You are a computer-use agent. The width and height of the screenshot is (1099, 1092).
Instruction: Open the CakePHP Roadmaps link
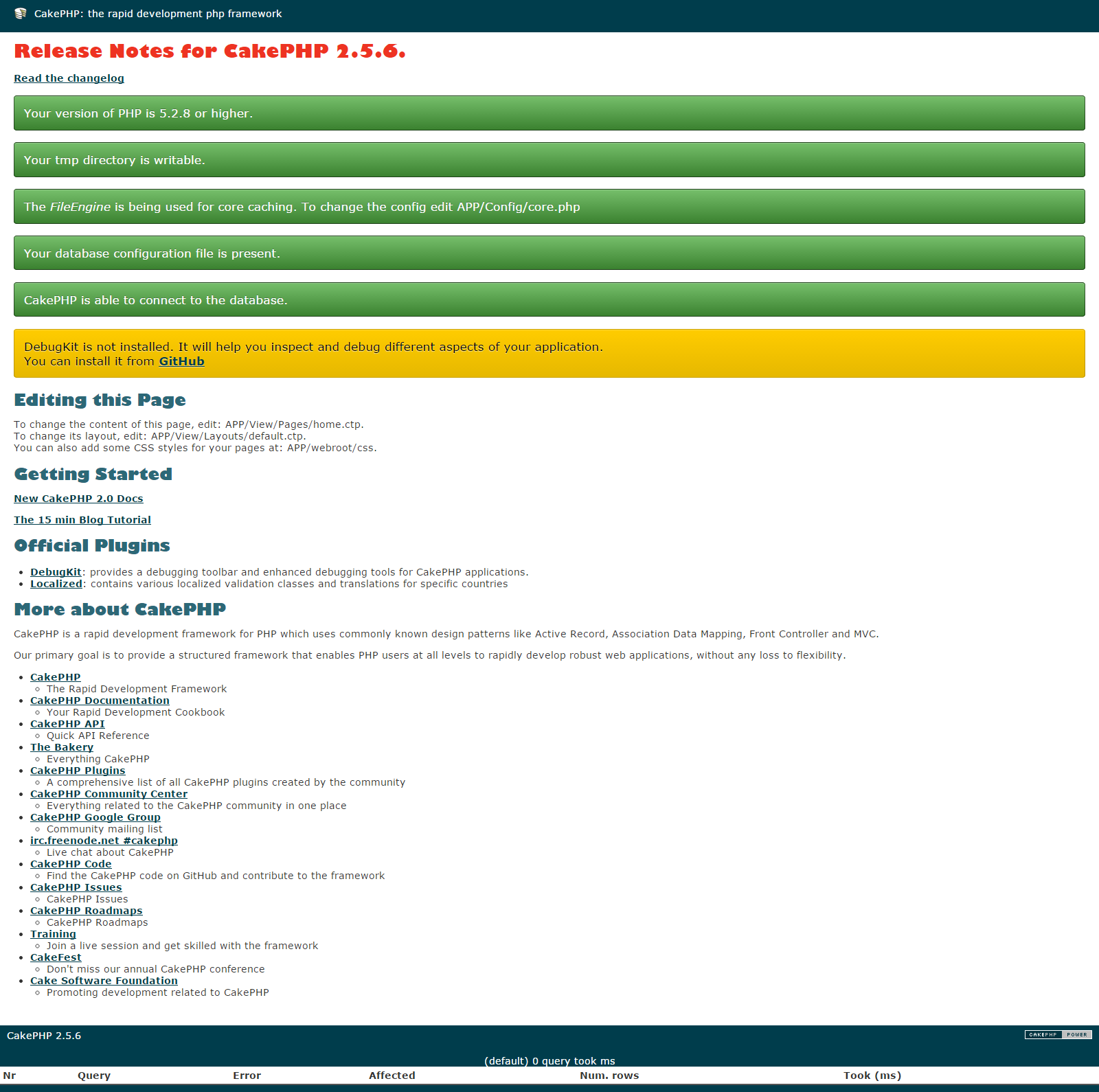pos(87,911)
